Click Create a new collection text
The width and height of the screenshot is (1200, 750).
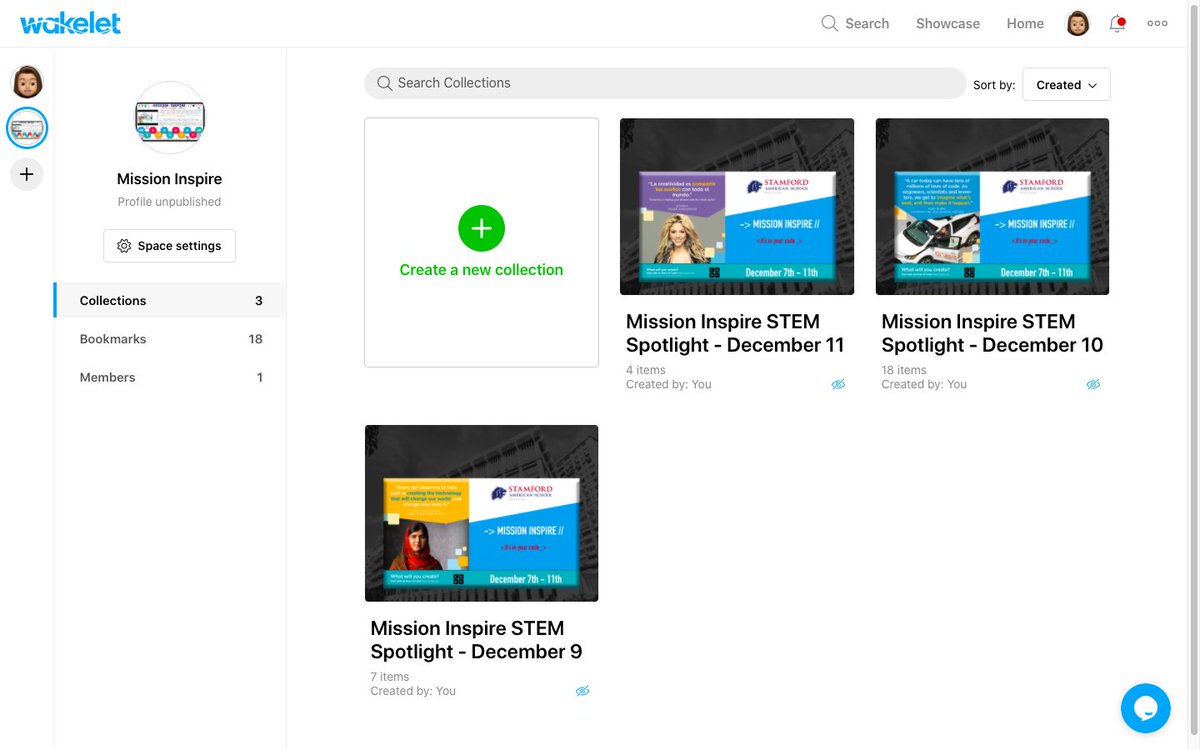tap(481, 270)
